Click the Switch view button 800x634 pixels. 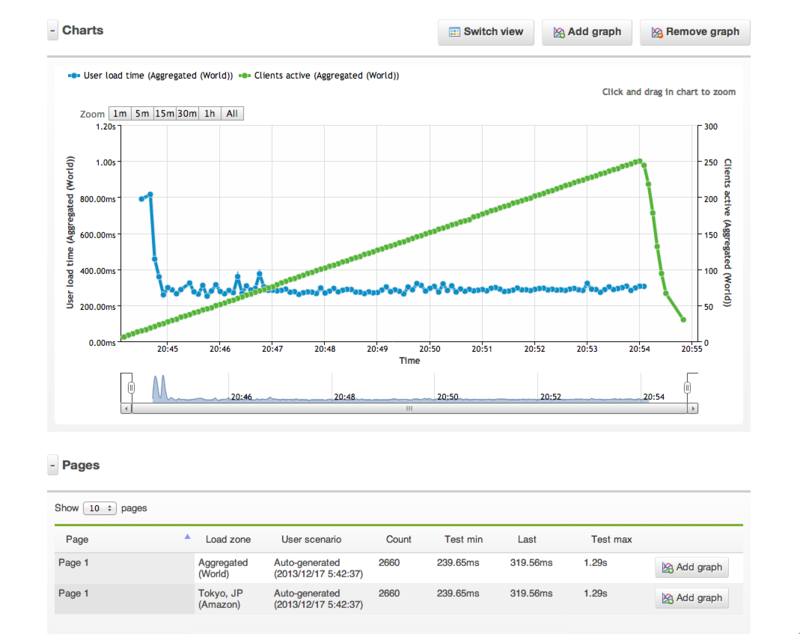[486, 32]
